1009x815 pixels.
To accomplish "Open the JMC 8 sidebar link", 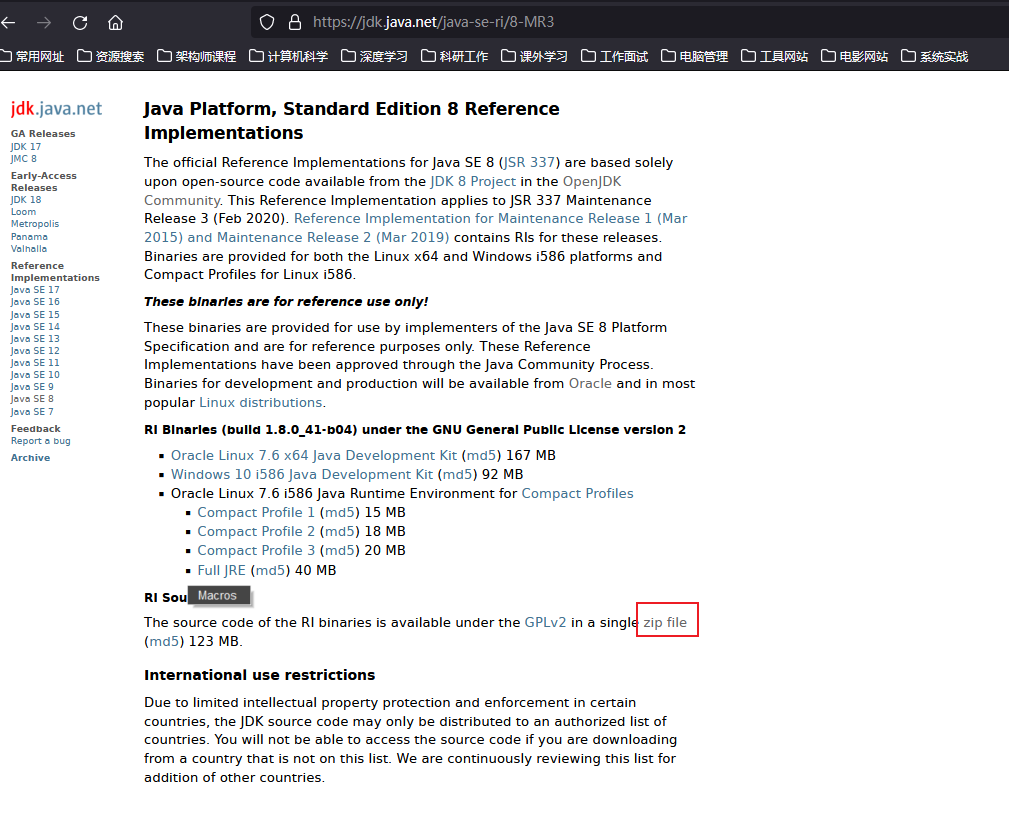I will coord(24,159).
